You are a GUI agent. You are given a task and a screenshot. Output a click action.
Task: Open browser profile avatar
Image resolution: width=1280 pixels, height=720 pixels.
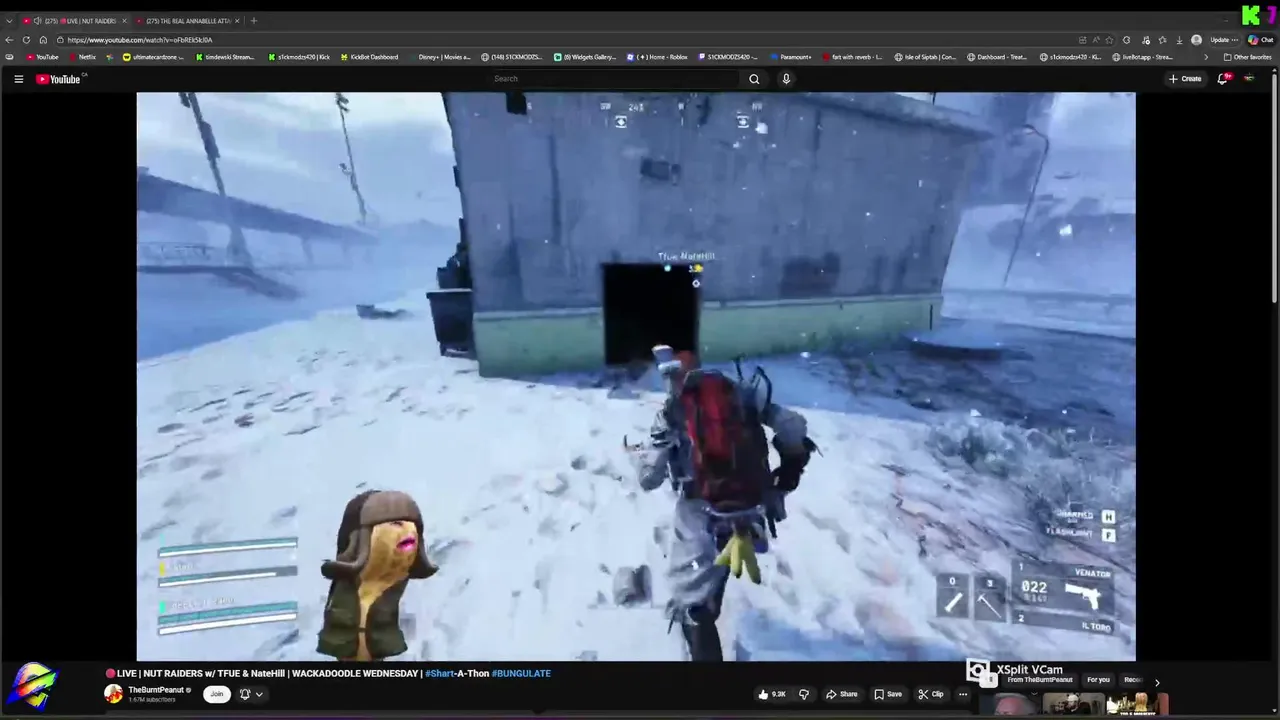(x=1196, y=40)
